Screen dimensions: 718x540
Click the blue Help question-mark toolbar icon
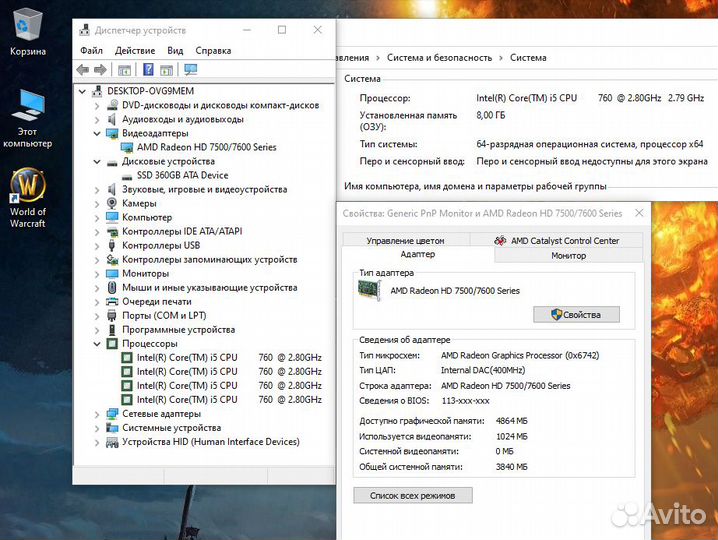pos(148,69)
